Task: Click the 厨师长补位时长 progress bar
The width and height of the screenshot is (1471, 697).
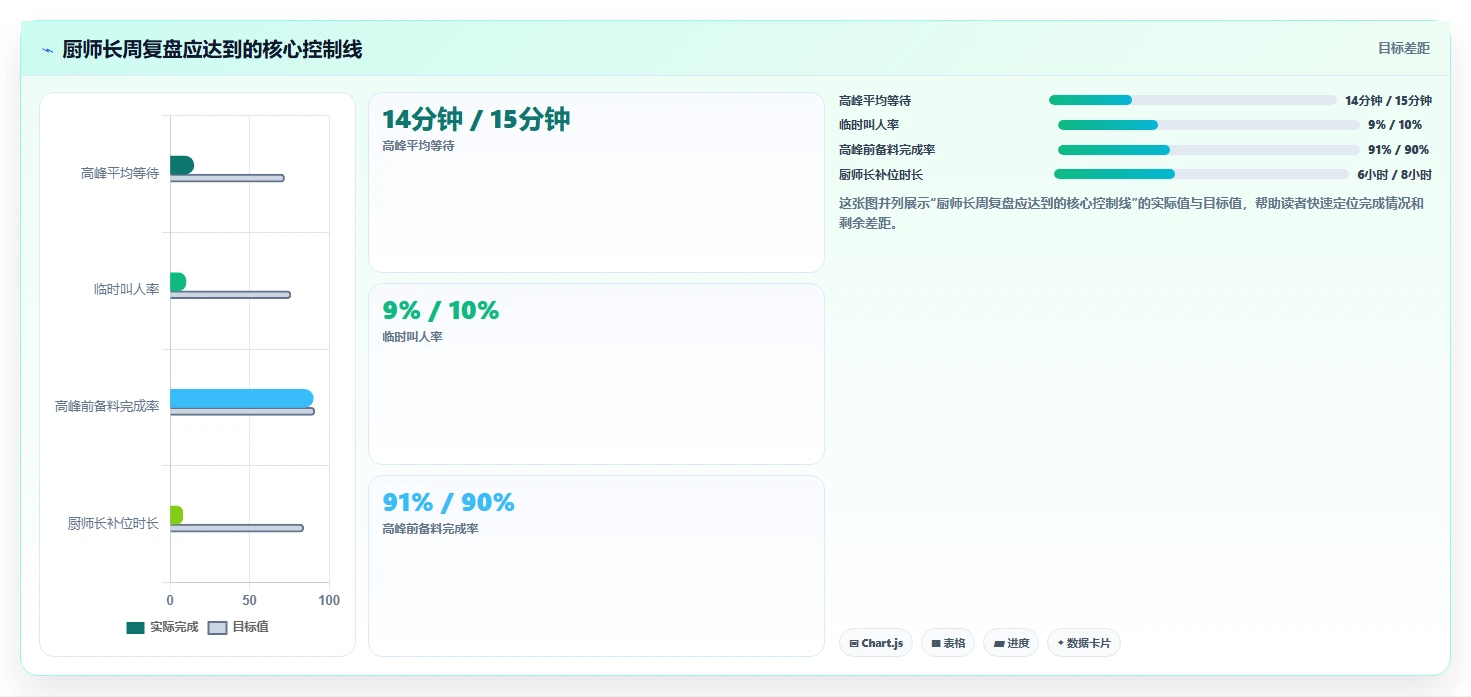Action: tap(1201, 174)
